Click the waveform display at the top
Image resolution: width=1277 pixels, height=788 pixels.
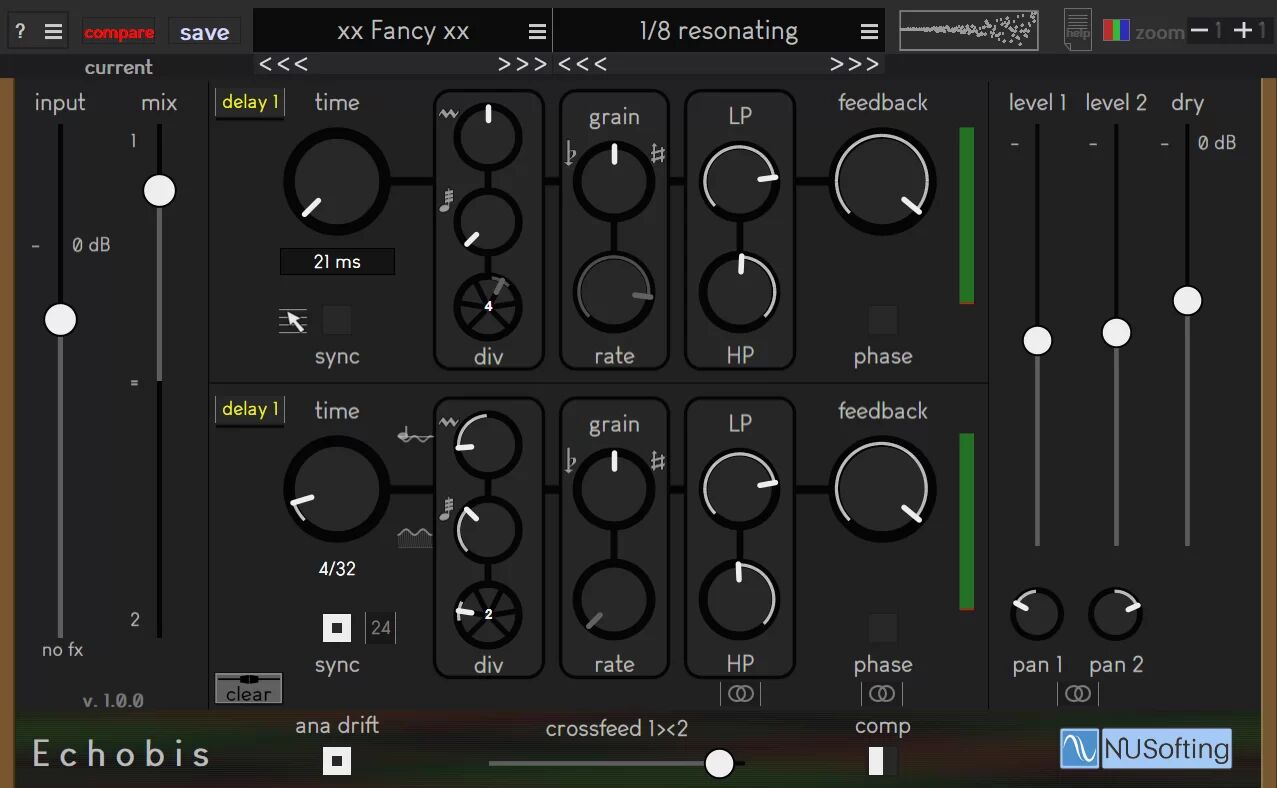967,29
